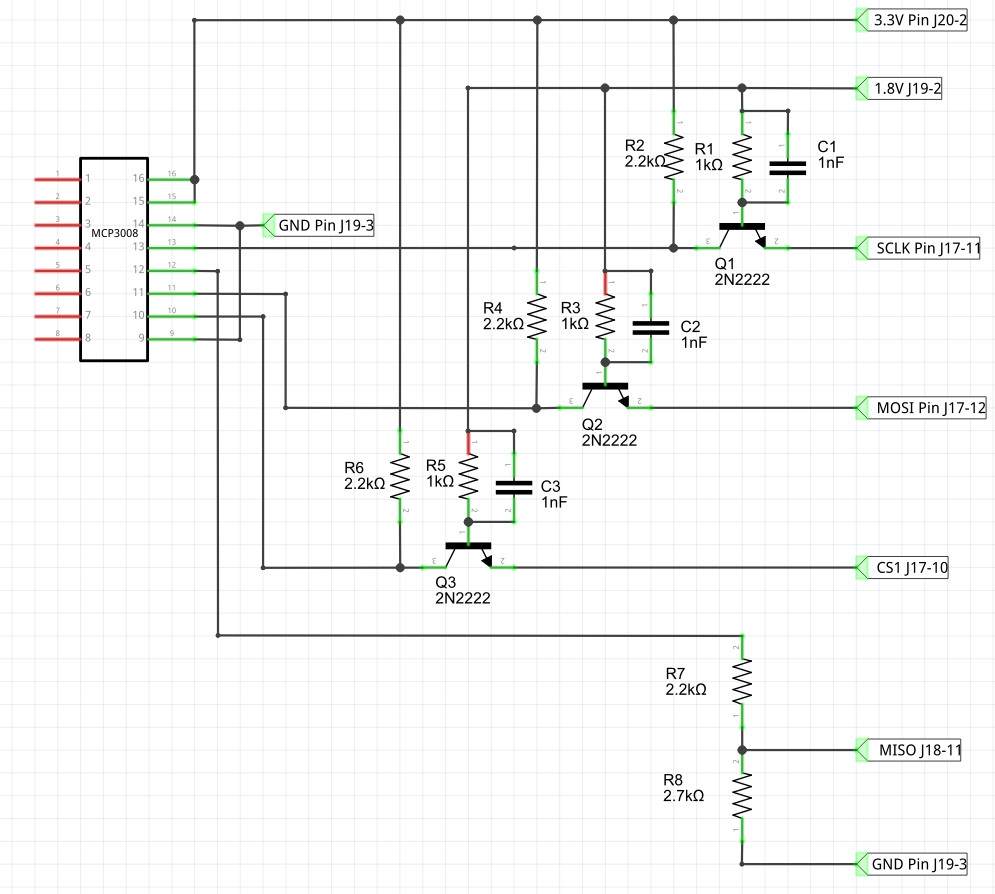Image resolution: width=995 pixels, height=894 pixels.
Task: Click the 'R4 2.2kΩ' text label
Action: tap(503, 316)
